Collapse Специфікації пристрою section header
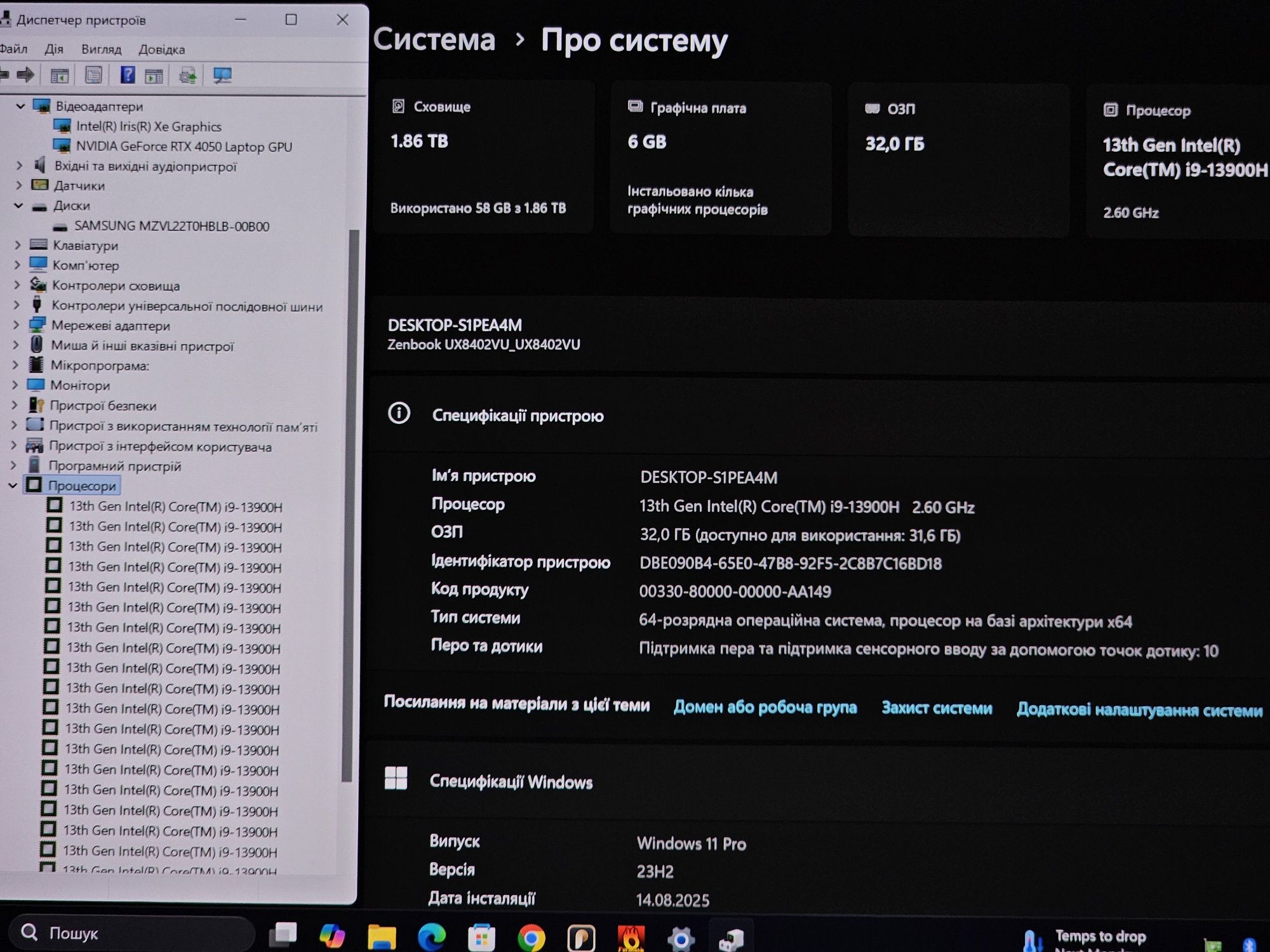The height and width of the screenshot is (952, 1270). pyautogui.click(x=819, y=415)
